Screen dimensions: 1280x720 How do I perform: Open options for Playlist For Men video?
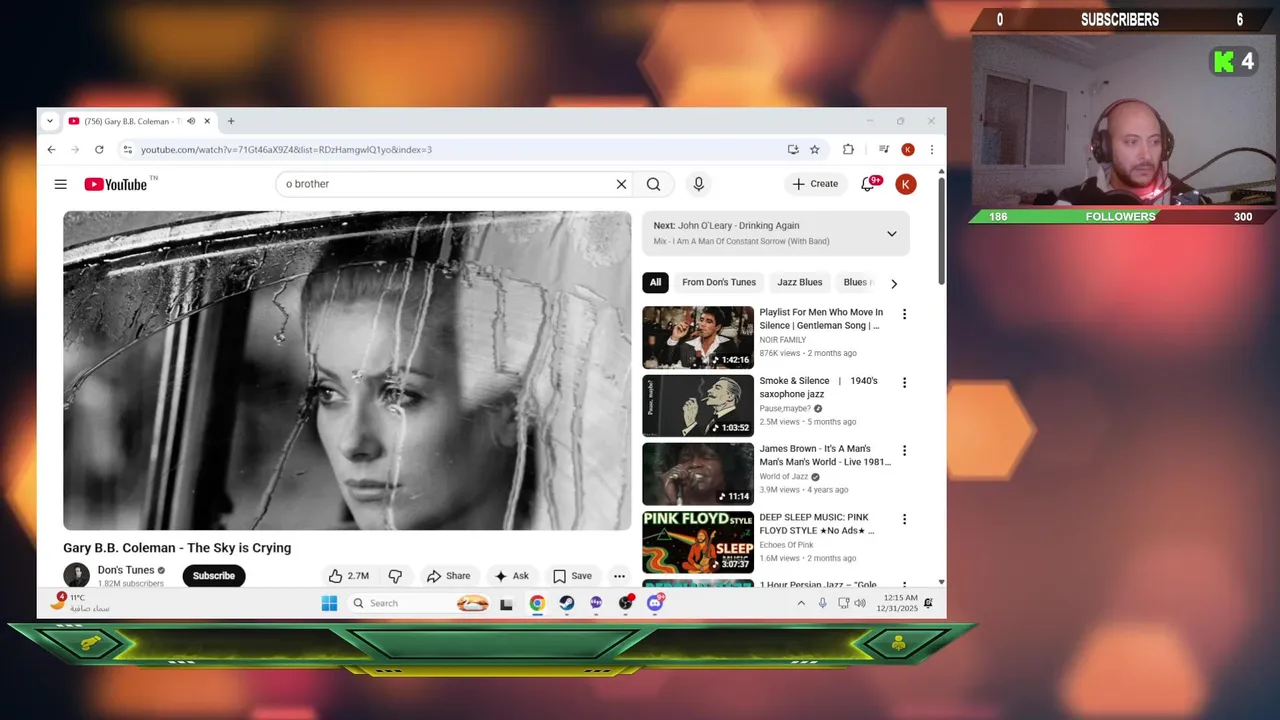pos(904,314)
